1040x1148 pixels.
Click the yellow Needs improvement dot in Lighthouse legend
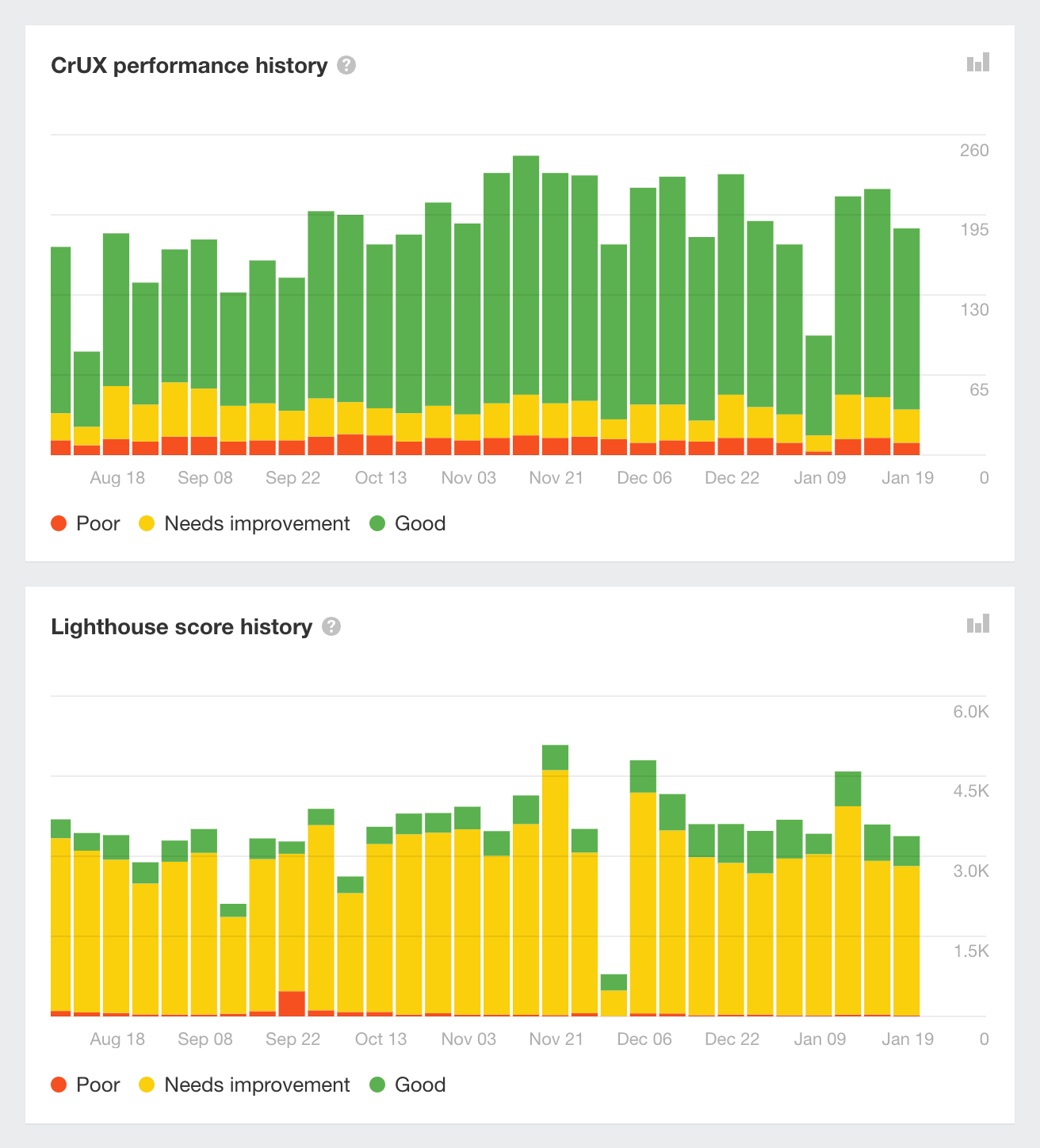(x=147, y=1085)
